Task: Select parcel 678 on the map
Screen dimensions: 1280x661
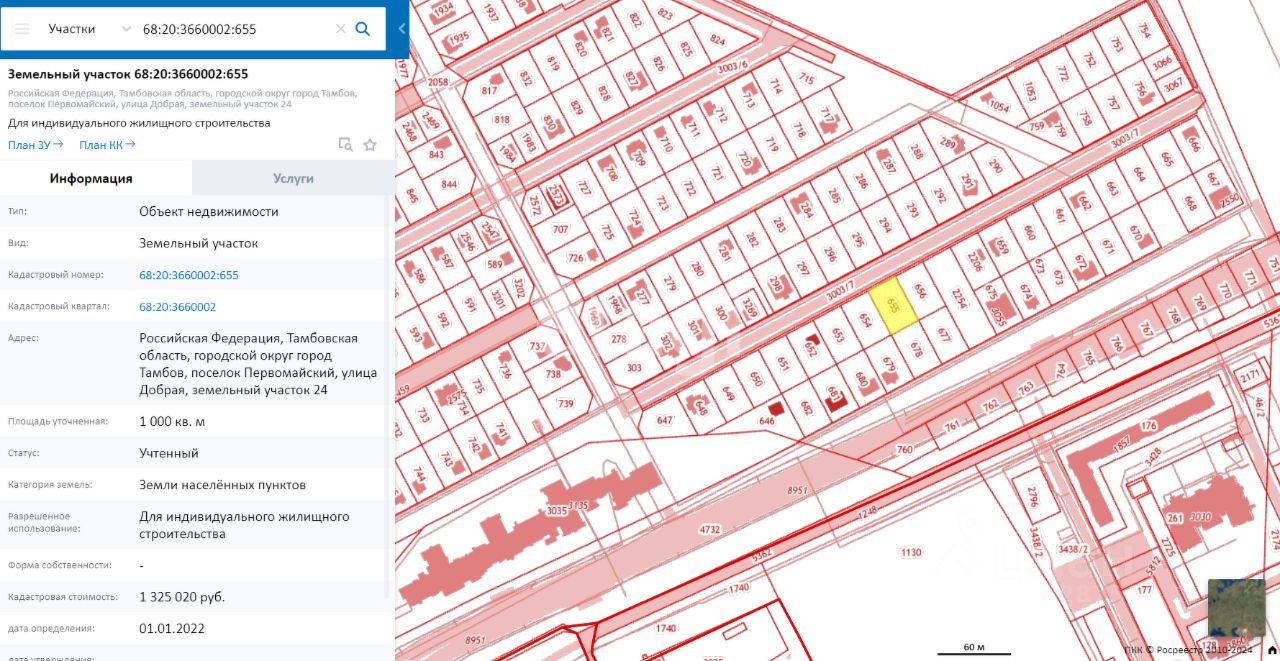Action: point(915,348)
